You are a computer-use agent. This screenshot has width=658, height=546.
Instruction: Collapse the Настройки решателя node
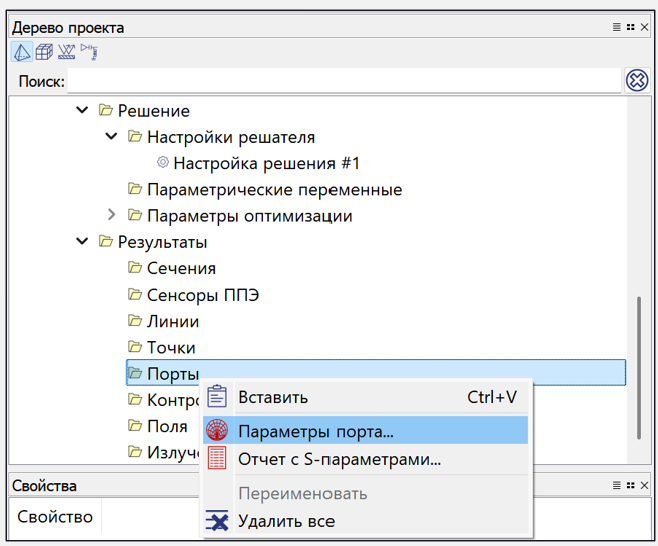111,137
